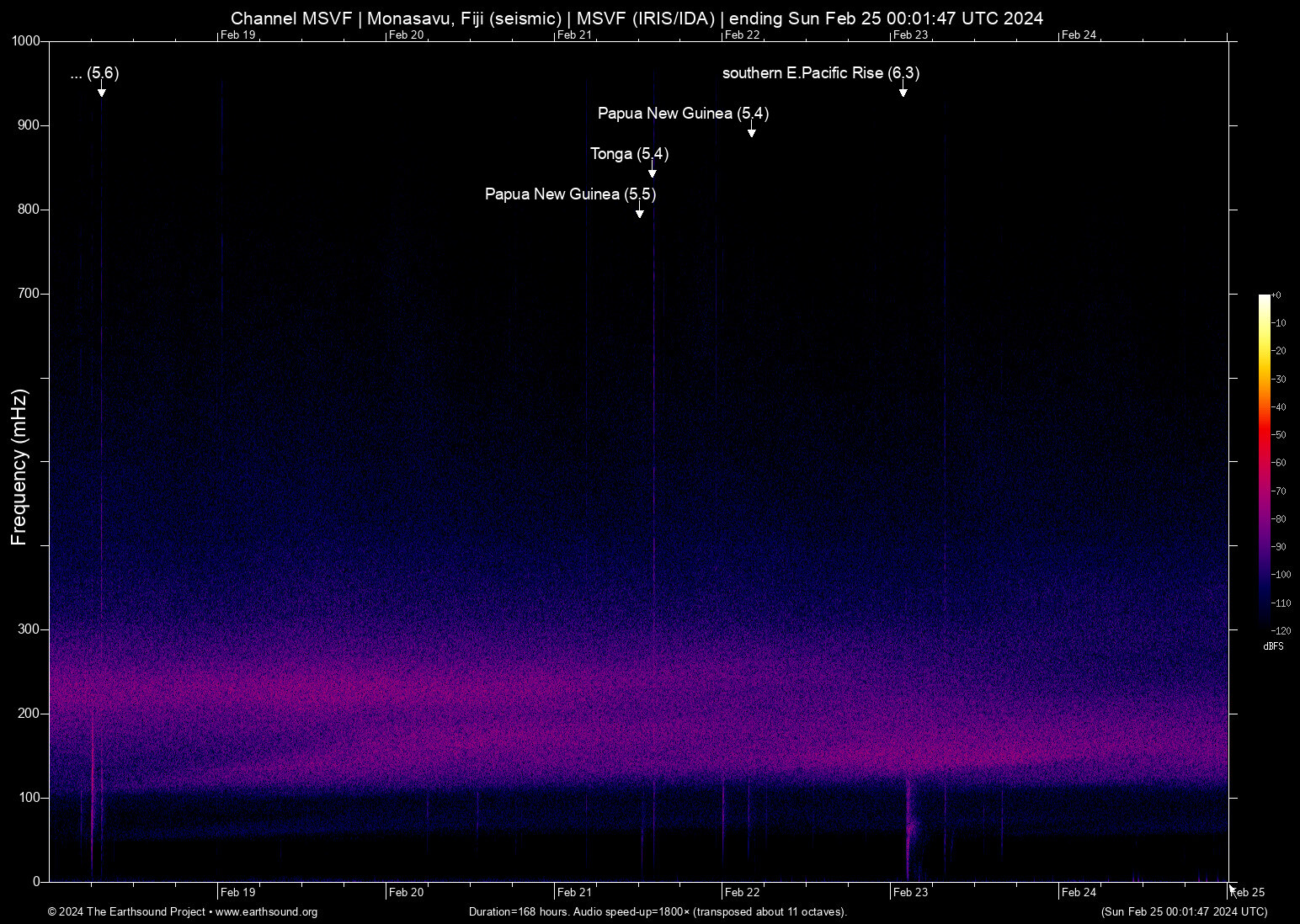
Task: Click the spectrogram title for Channel MSVF
Action: (637, 19)
